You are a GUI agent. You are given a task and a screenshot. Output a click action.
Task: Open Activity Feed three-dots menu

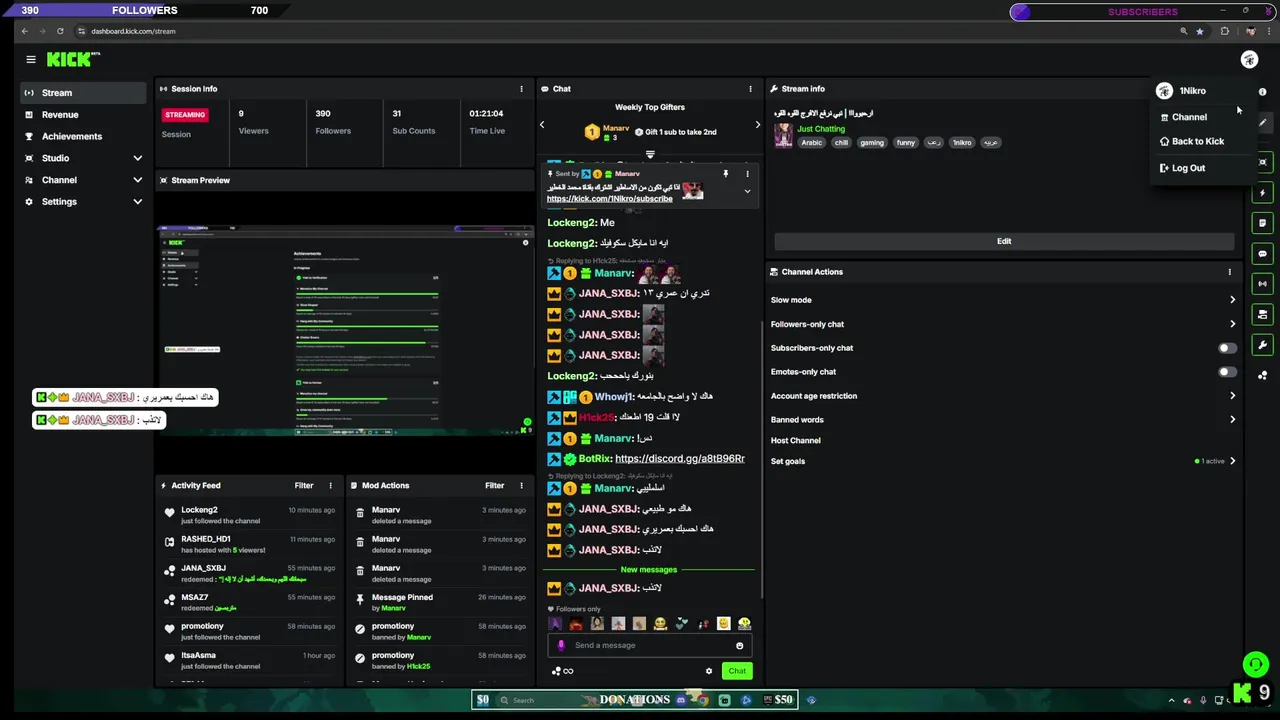coord(331,486)
